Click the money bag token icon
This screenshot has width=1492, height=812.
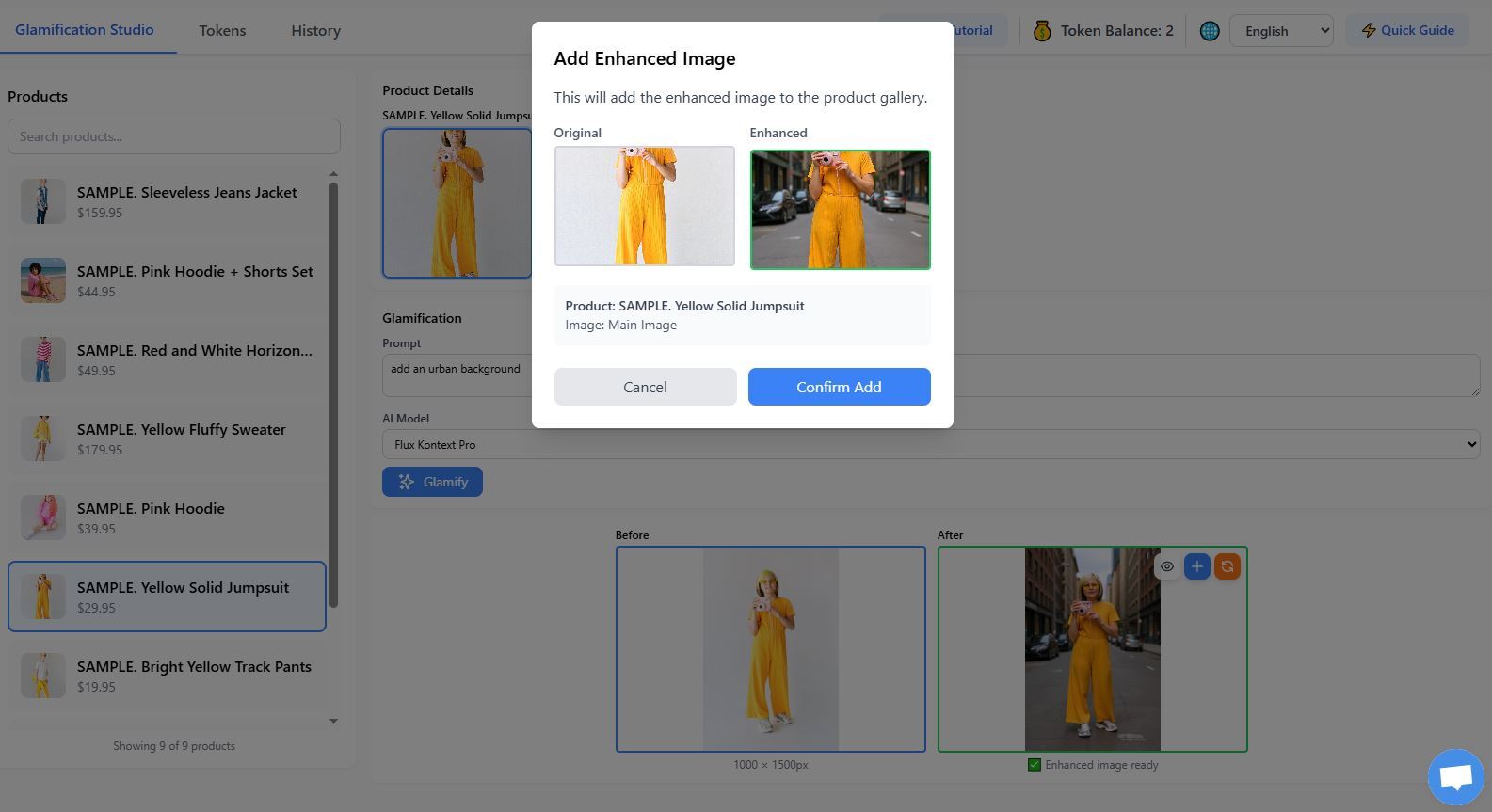click(x=1041, y=31)
